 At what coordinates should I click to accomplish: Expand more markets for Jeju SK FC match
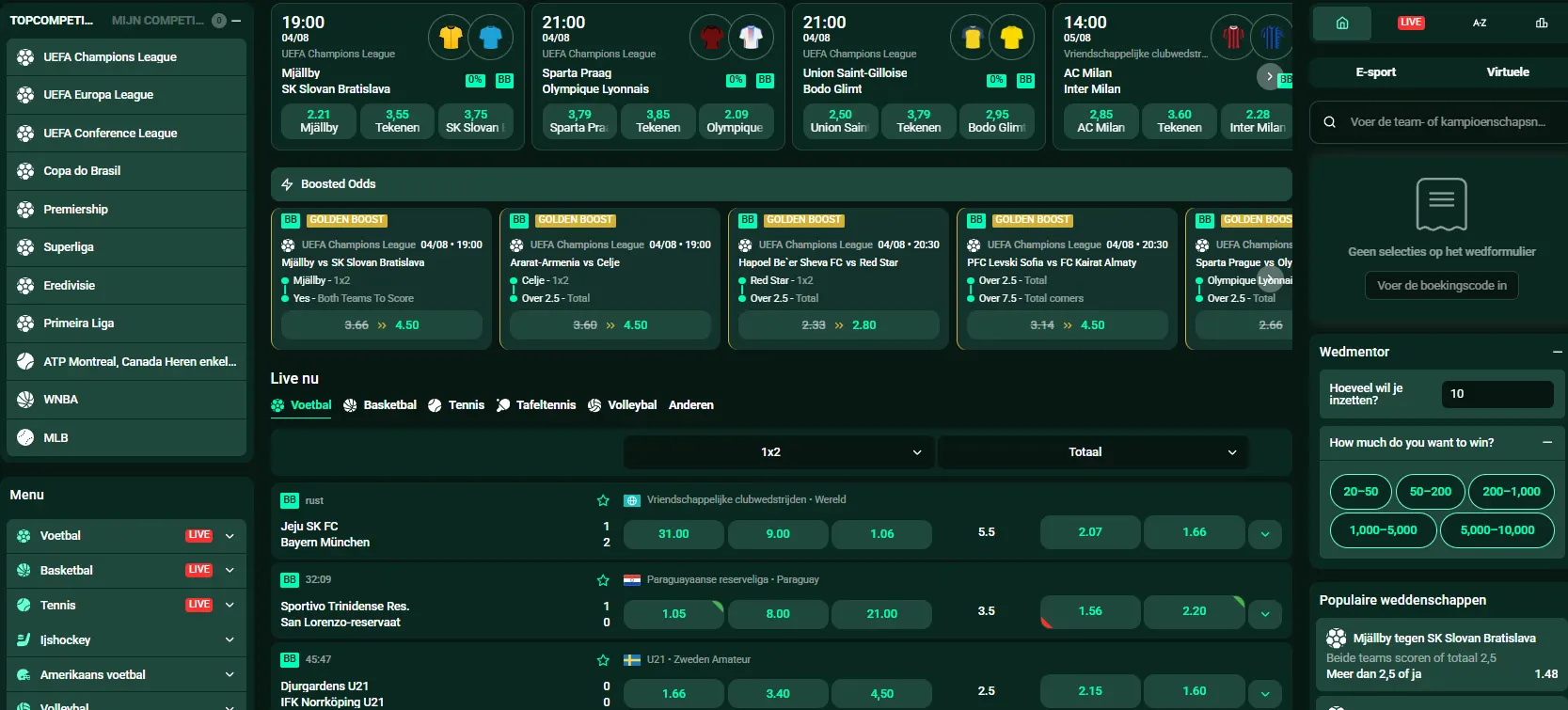1265,534
